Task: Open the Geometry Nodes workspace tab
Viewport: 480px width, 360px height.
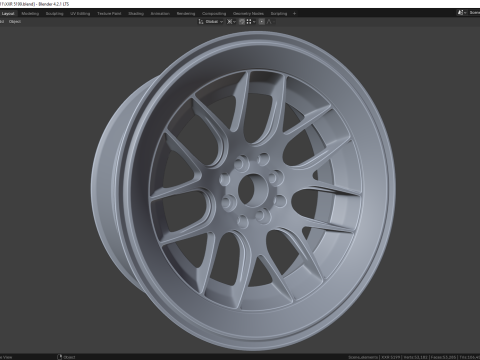Action: (248, 13)
